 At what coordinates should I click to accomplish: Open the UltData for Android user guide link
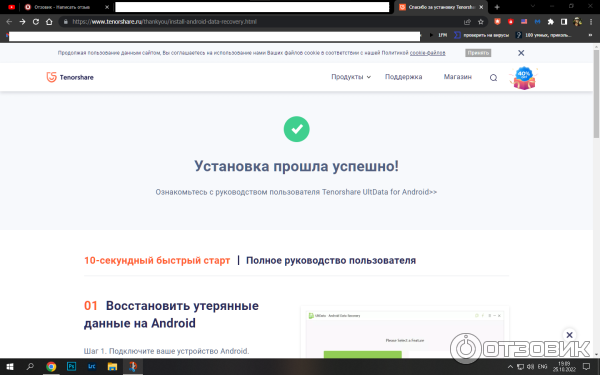point(296,192)
